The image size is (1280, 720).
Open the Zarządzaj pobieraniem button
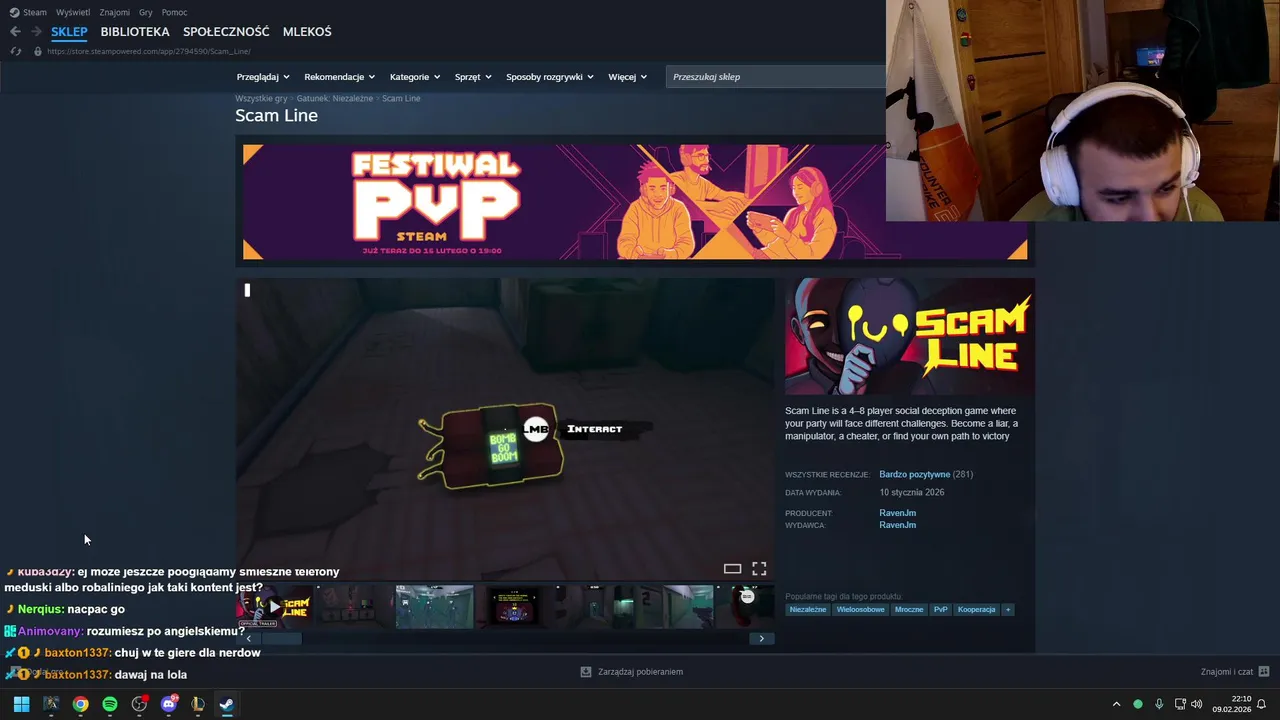631,672
